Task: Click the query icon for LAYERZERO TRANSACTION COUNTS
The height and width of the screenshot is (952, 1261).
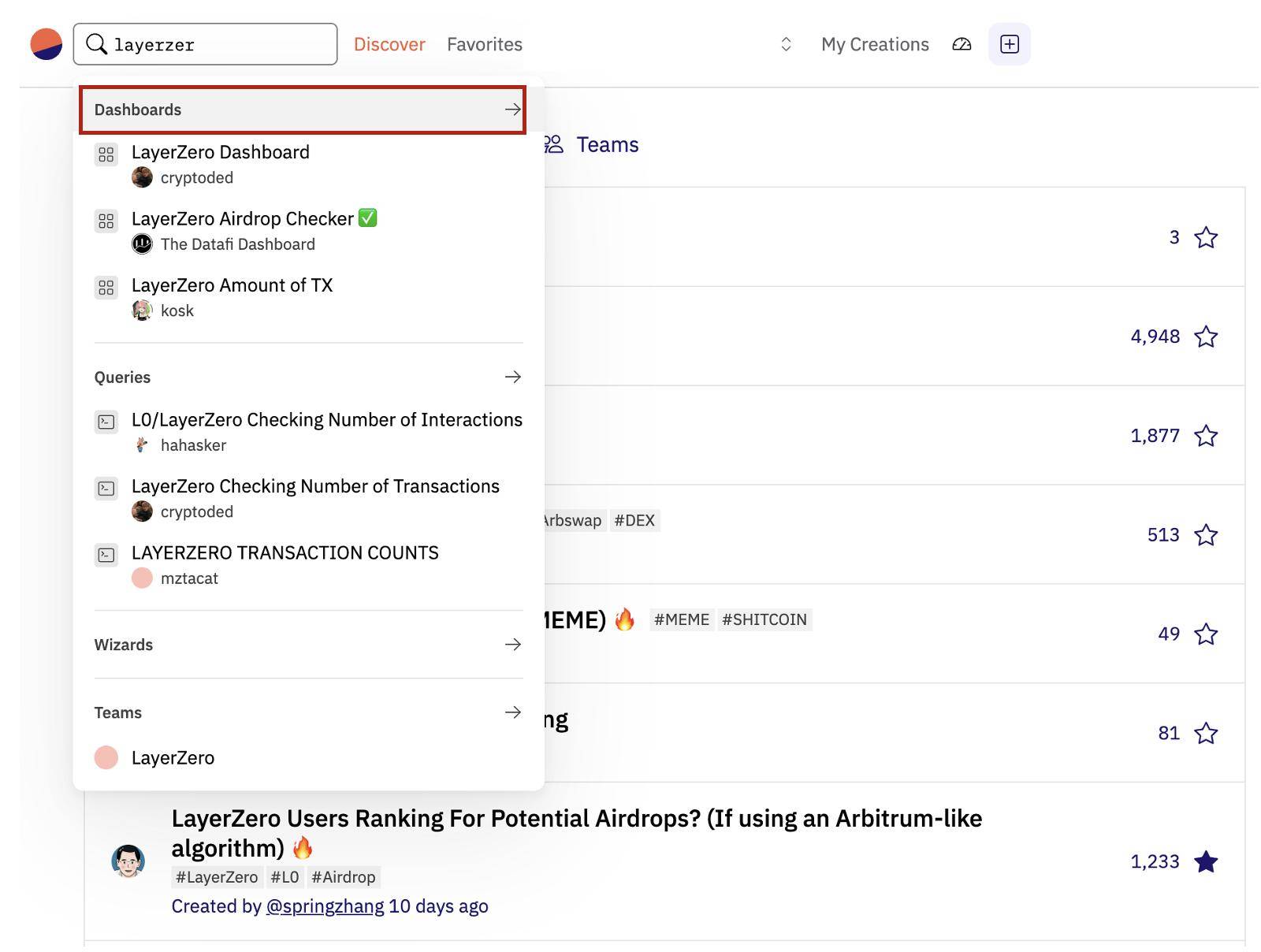Action: (x=106, y=555)
